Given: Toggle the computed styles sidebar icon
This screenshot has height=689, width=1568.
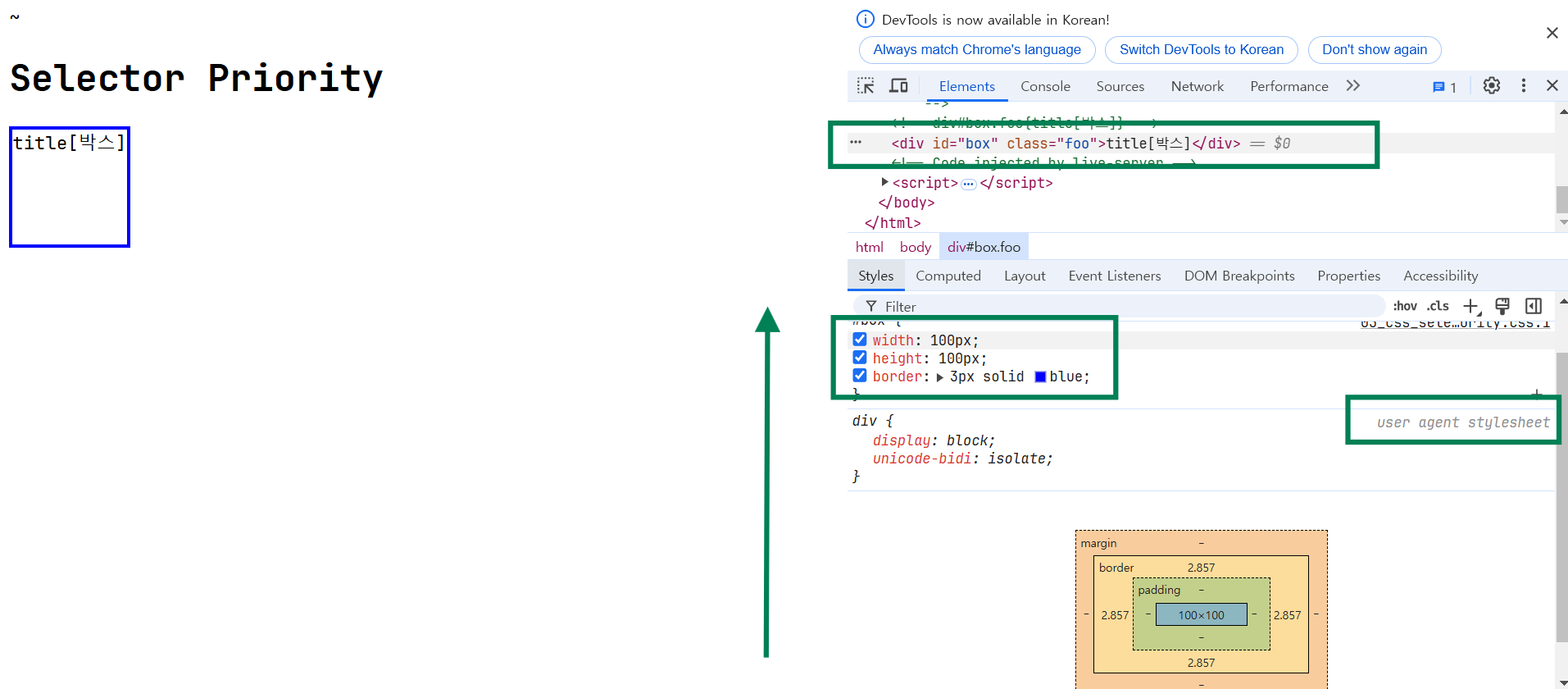Looking at the screenshot, I should [x=1534, y=306].
